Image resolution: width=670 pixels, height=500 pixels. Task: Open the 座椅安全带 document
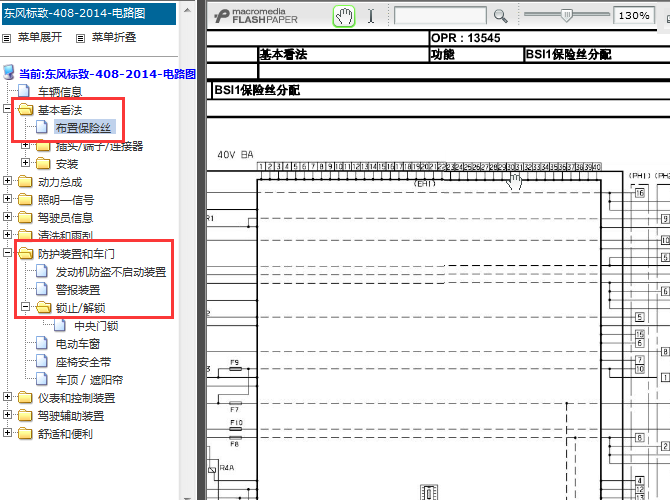83,362
